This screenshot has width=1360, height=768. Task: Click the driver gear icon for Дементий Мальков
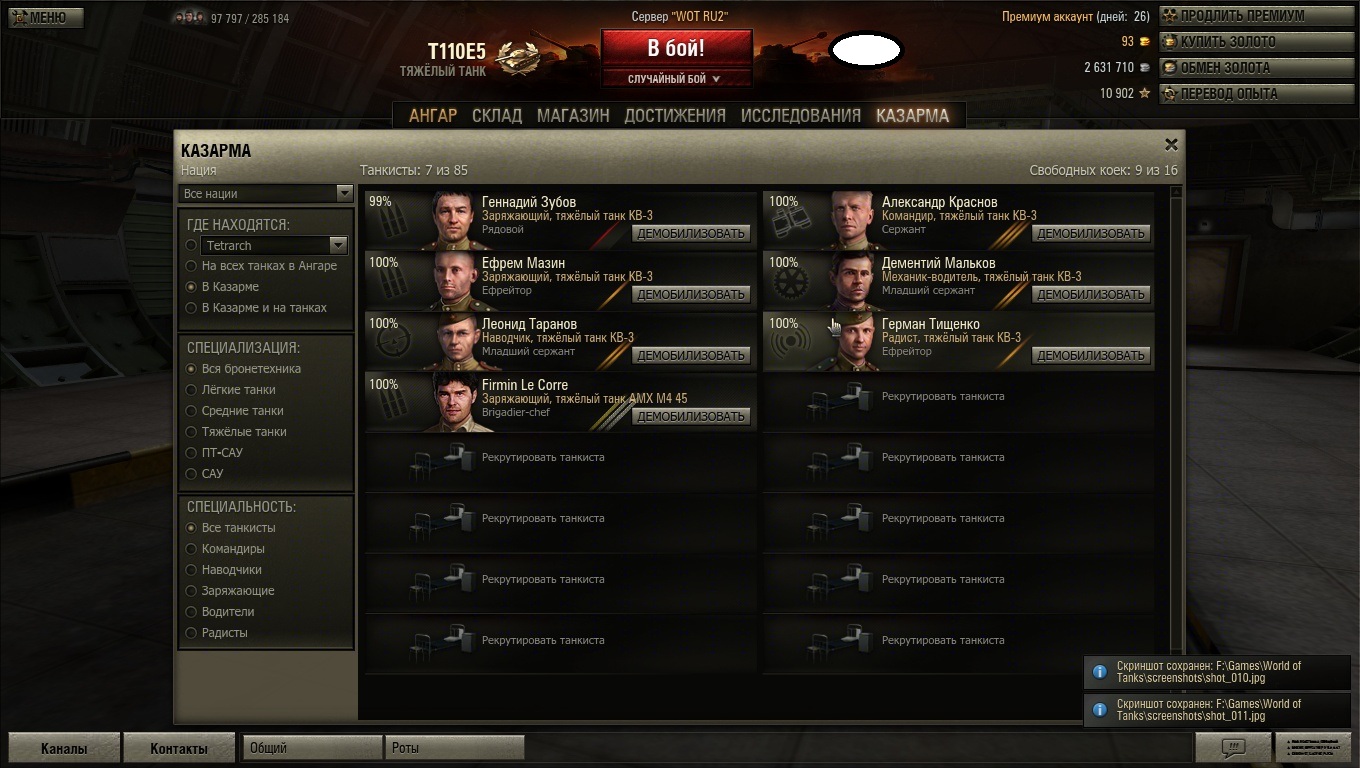pyautogui.click(x=784, y=289)
